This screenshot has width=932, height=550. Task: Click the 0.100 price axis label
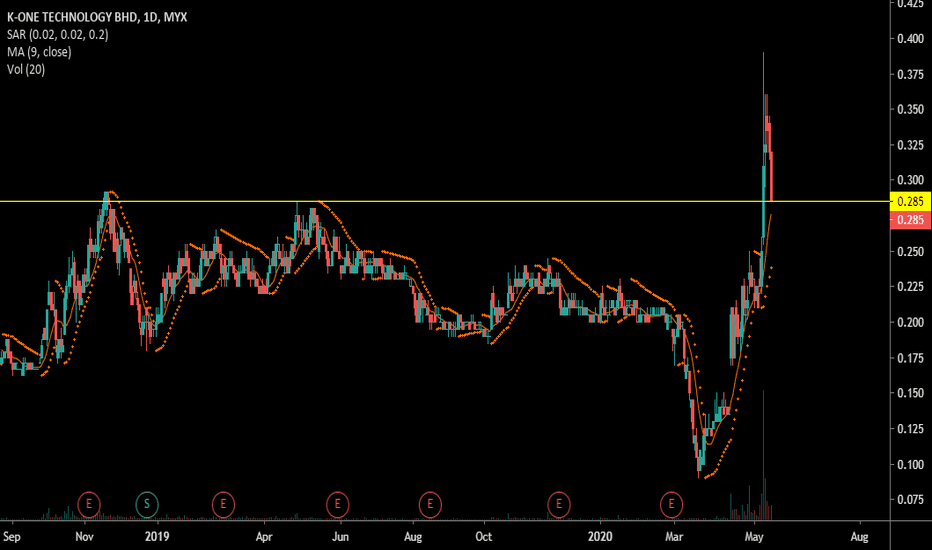pyautogui.click(x=911, y=464)
